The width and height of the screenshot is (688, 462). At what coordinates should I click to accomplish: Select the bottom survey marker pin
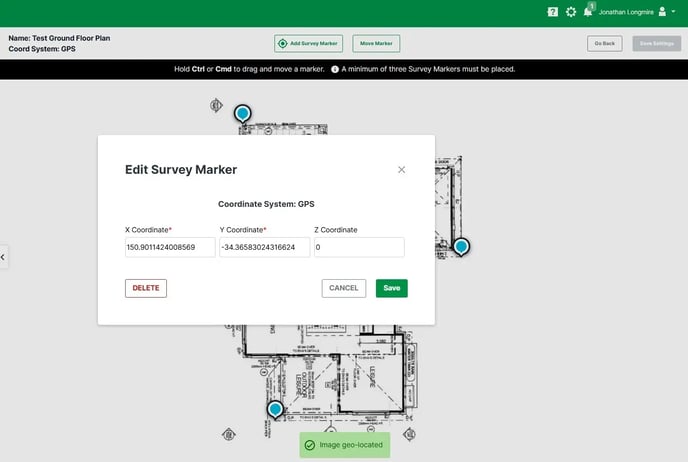275,409
